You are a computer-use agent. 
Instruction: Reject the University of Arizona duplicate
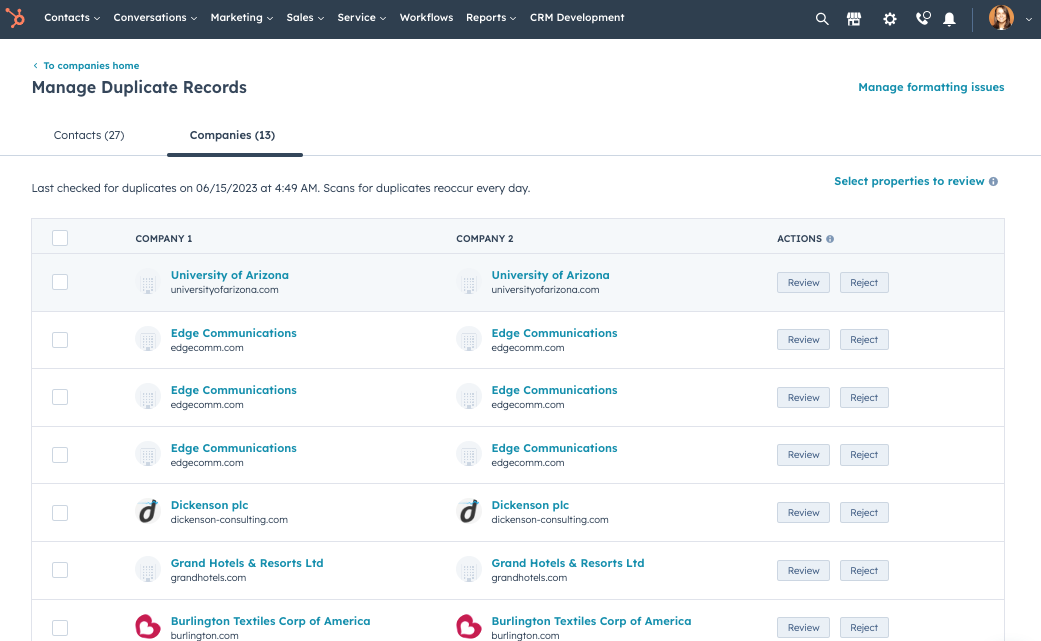864,283
